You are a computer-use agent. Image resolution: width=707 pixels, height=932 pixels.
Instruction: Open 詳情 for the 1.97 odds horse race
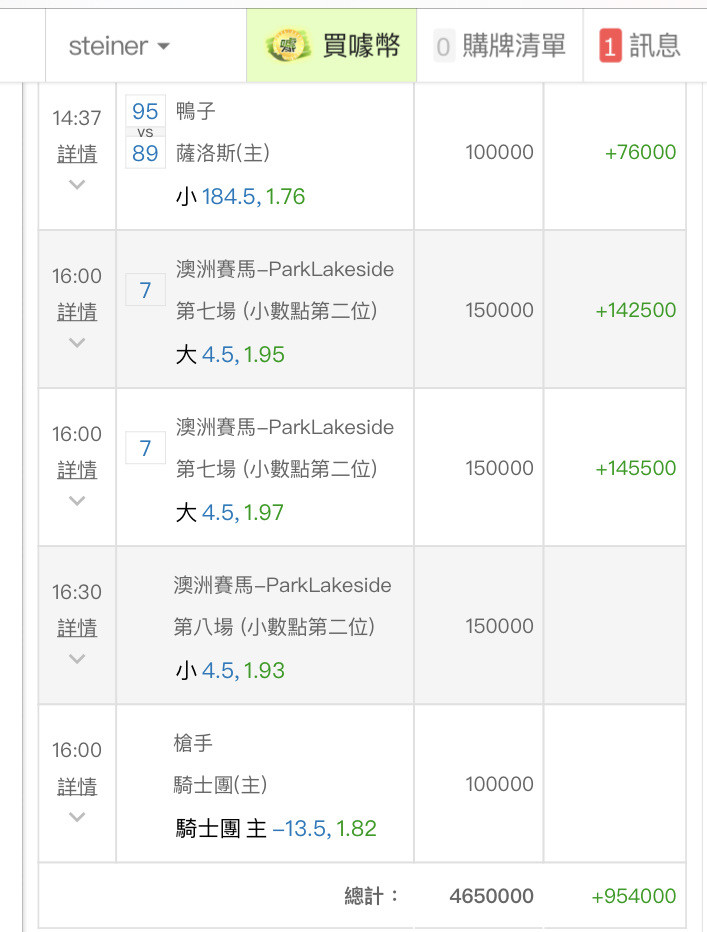click(77, 470)
